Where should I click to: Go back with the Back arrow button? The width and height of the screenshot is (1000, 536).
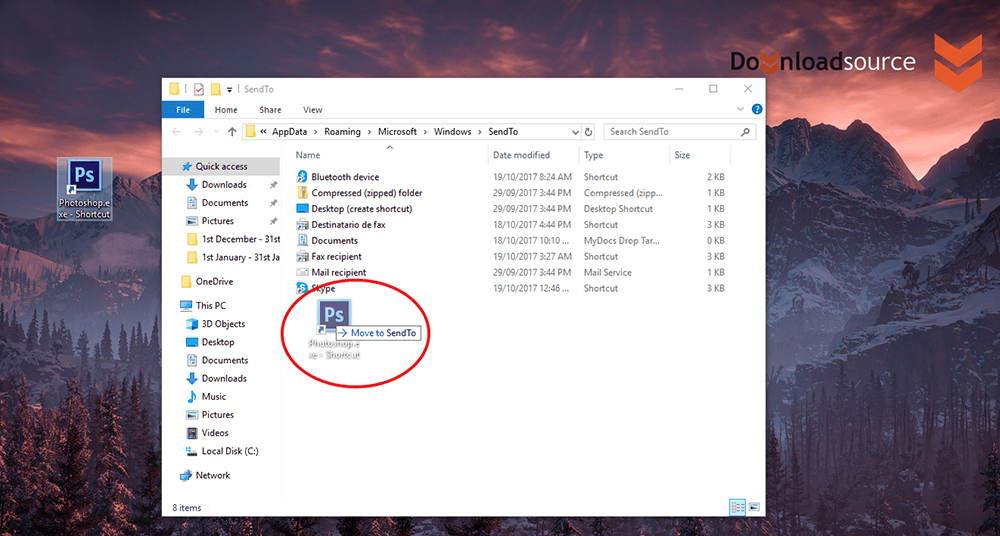177,132
